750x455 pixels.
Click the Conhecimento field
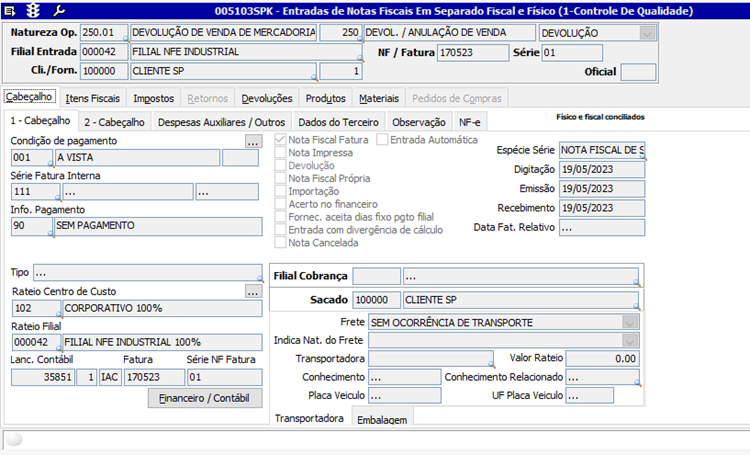click(x=405, y=377)
